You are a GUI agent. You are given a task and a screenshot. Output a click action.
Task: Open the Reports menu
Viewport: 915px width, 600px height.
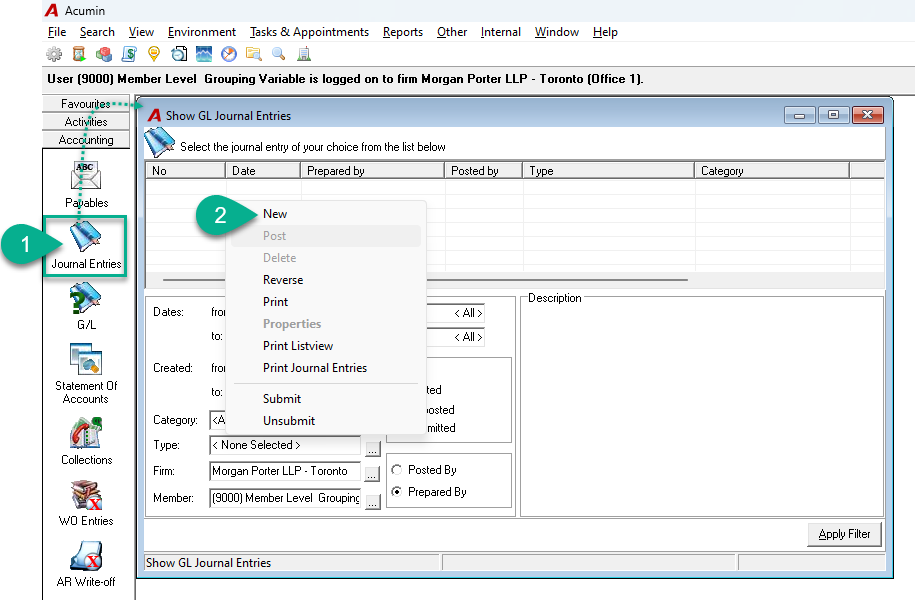click(x=403, y=32)
